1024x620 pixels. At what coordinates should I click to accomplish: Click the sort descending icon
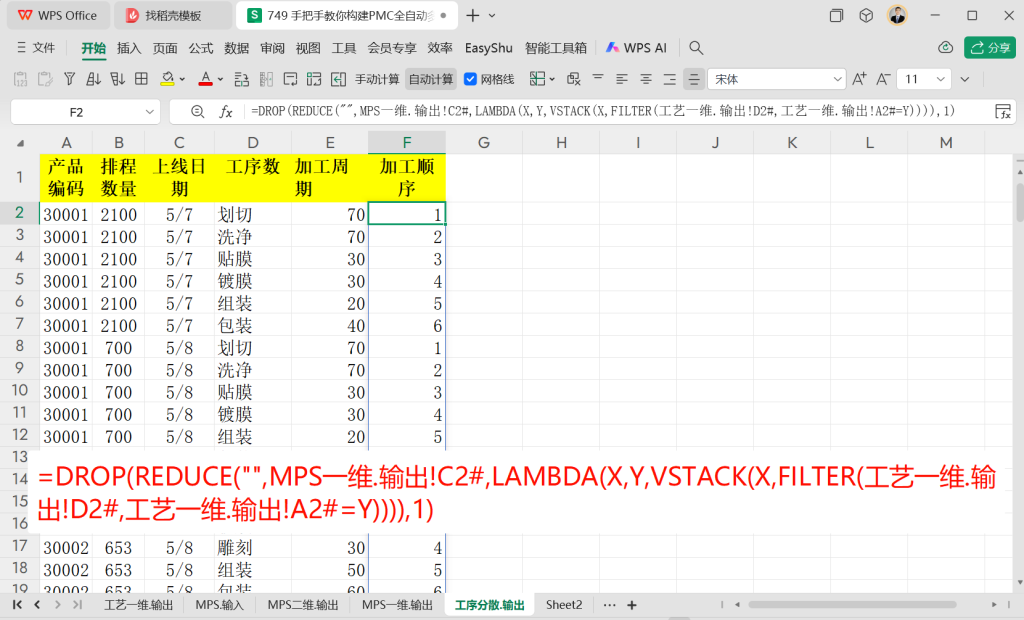click(118, 79)
